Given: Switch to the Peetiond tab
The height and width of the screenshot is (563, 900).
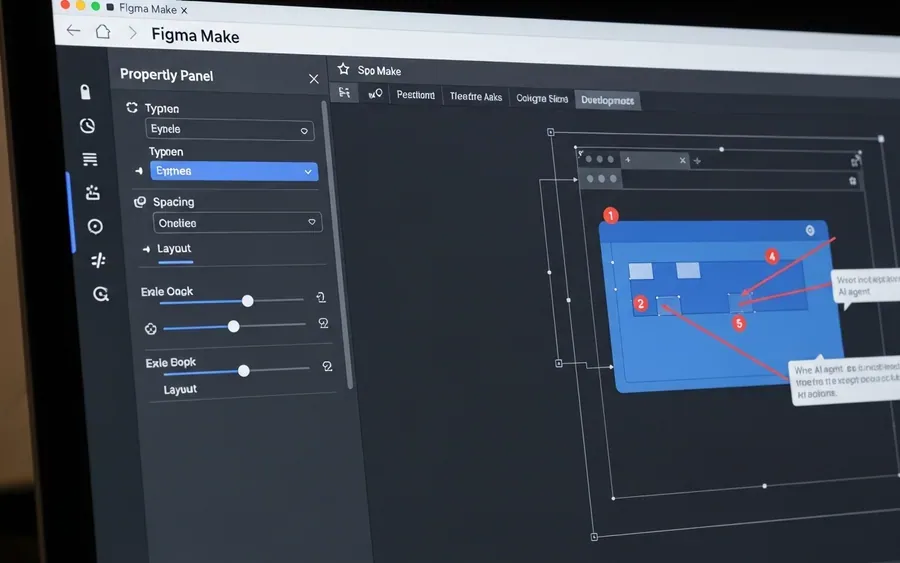Looking at the screenshot, I should pos(416,95).
